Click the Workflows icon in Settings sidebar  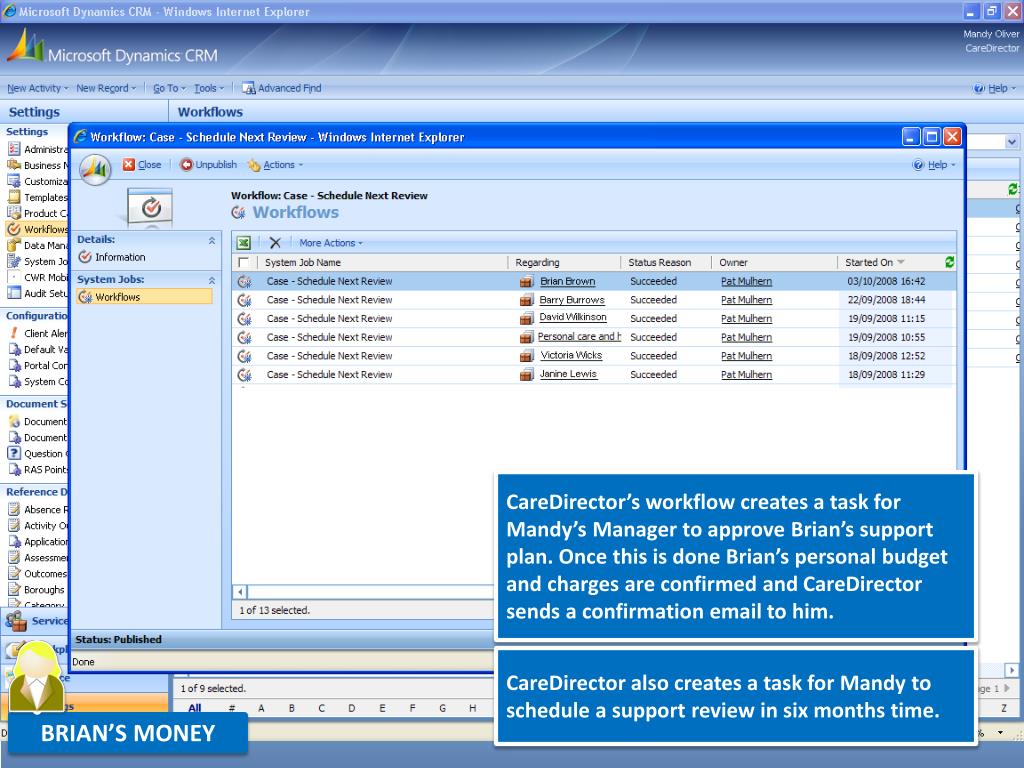14,229
